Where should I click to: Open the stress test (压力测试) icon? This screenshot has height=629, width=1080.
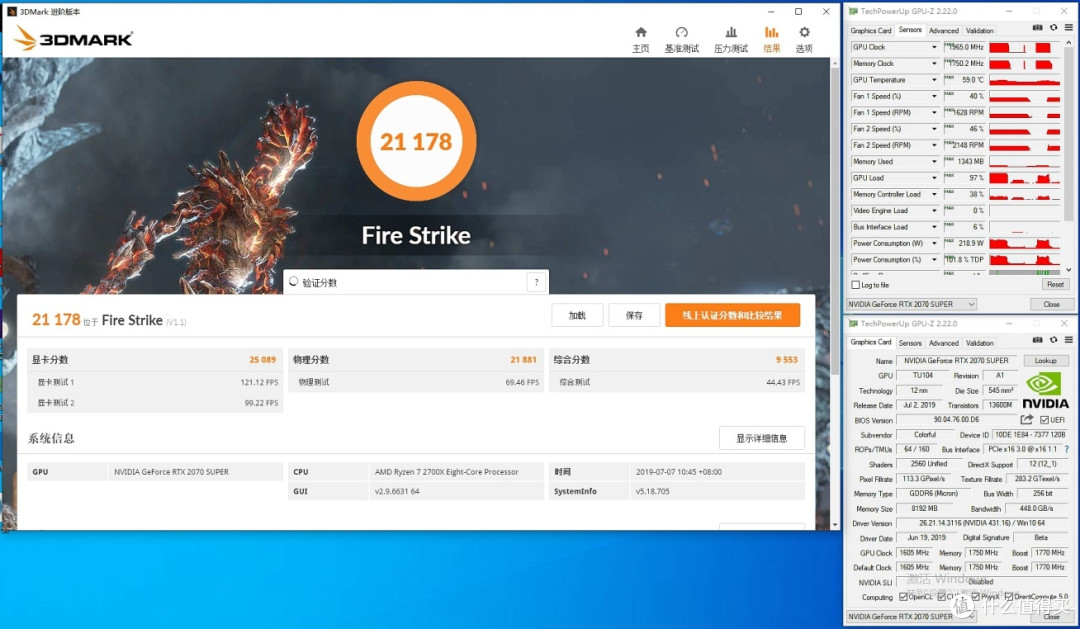pos(731,32)
